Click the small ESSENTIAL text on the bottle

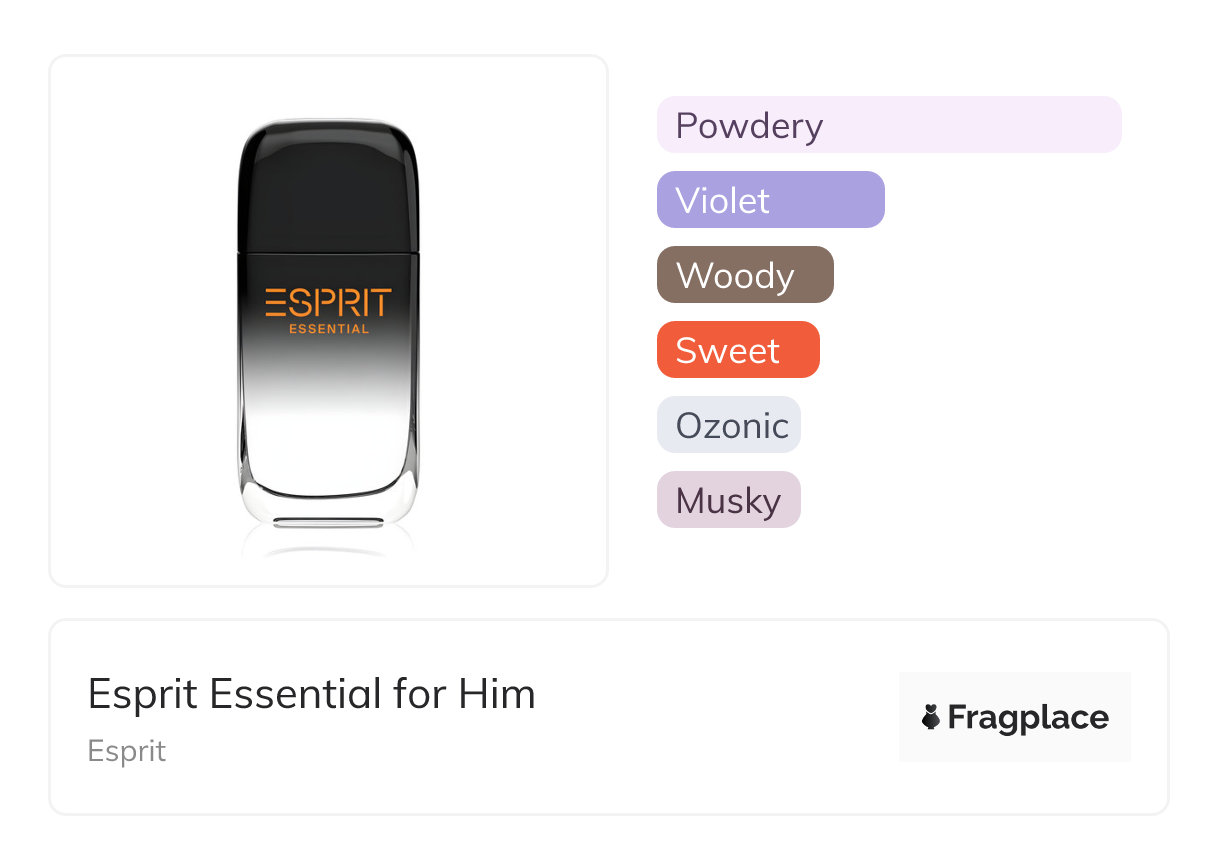point(328,328)
